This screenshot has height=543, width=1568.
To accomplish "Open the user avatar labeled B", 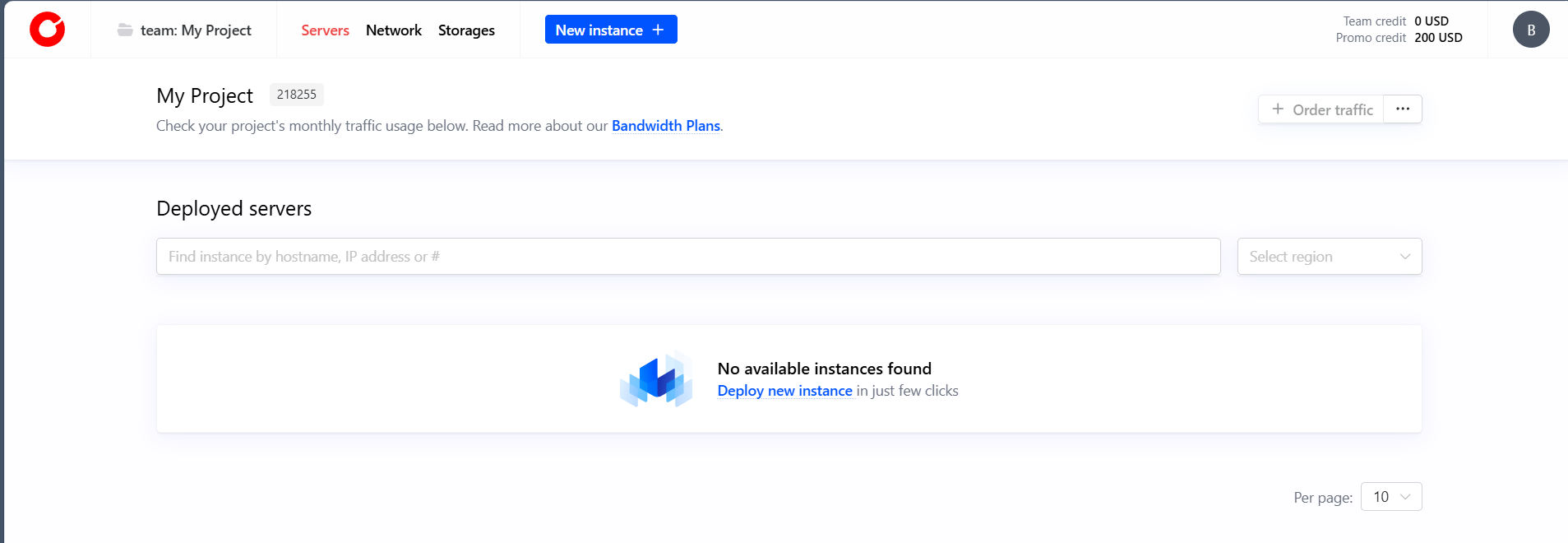I will click(x=1530, y=30).
